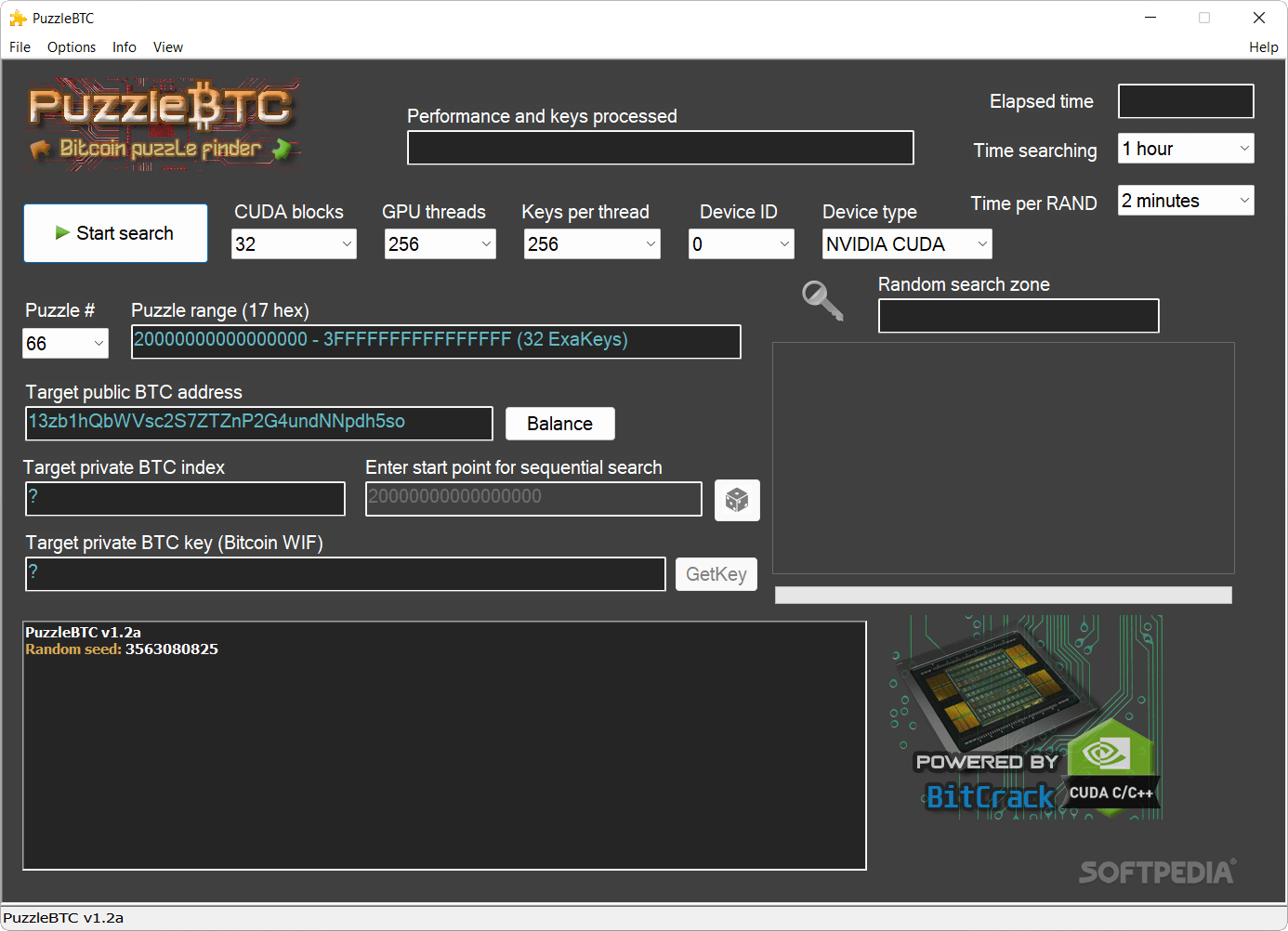Click the Powered by BitCrack CUDA image

[1025, 717]
